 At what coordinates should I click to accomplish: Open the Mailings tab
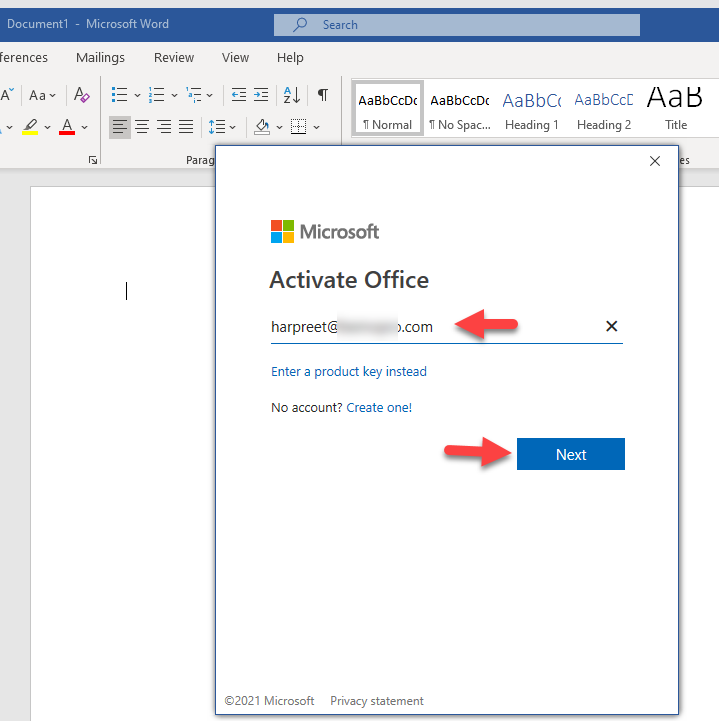tap(100, 57)
